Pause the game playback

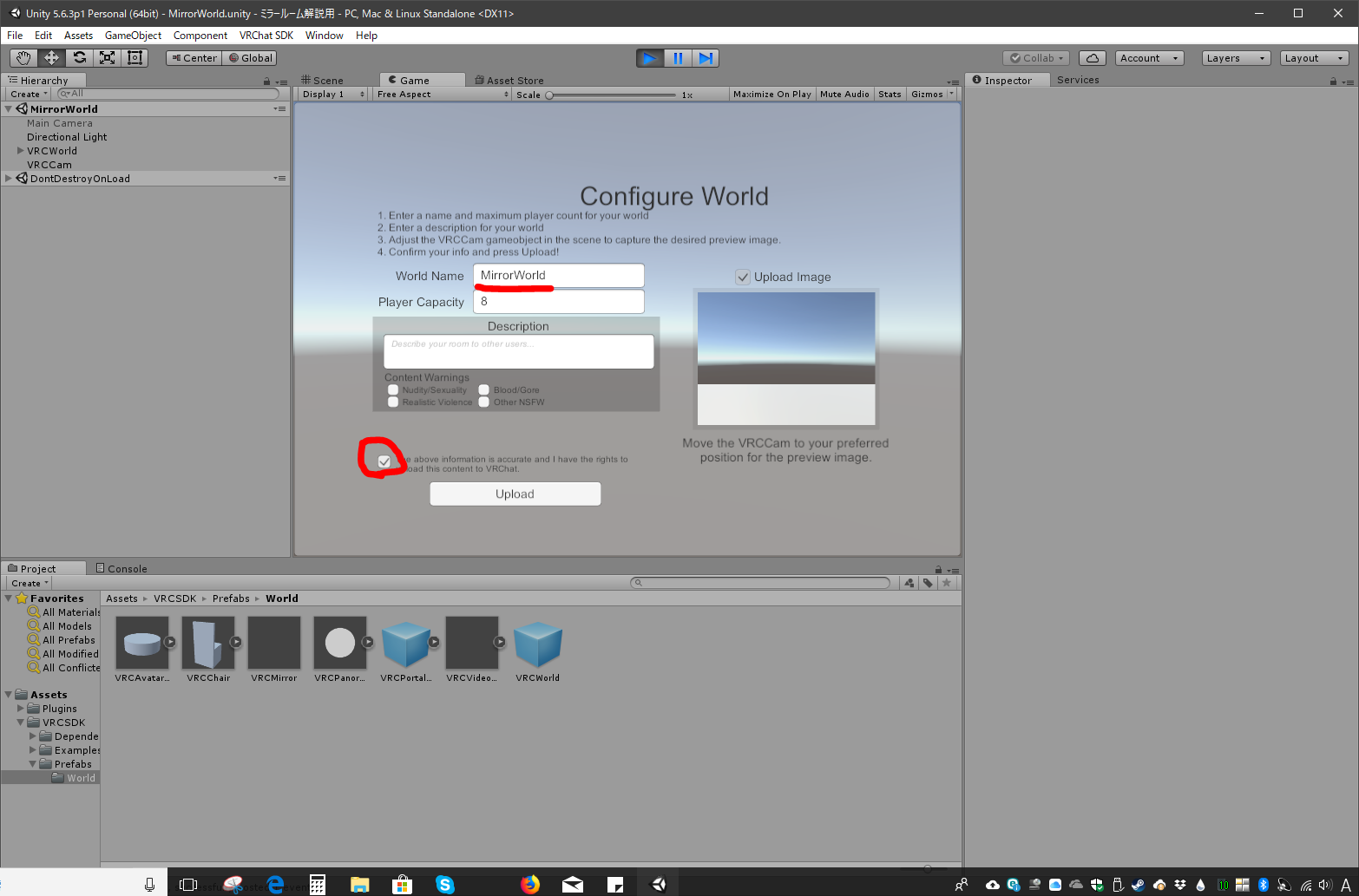678,58
